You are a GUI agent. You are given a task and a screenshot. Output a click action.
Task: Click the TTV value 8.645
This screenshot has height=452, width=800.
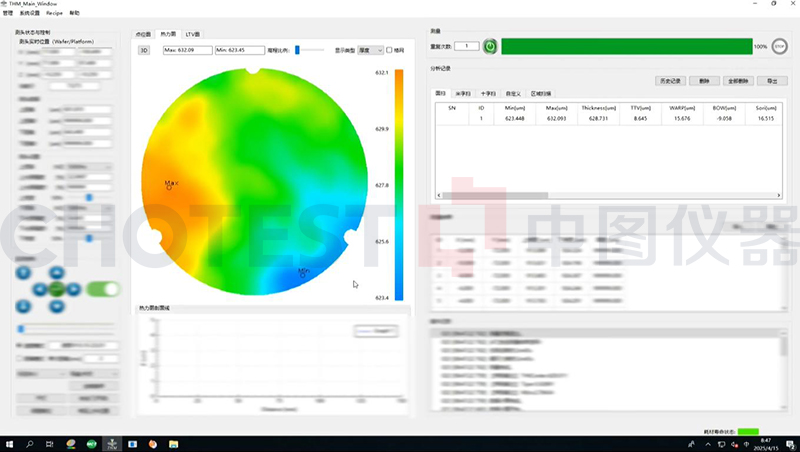[640, 118]
